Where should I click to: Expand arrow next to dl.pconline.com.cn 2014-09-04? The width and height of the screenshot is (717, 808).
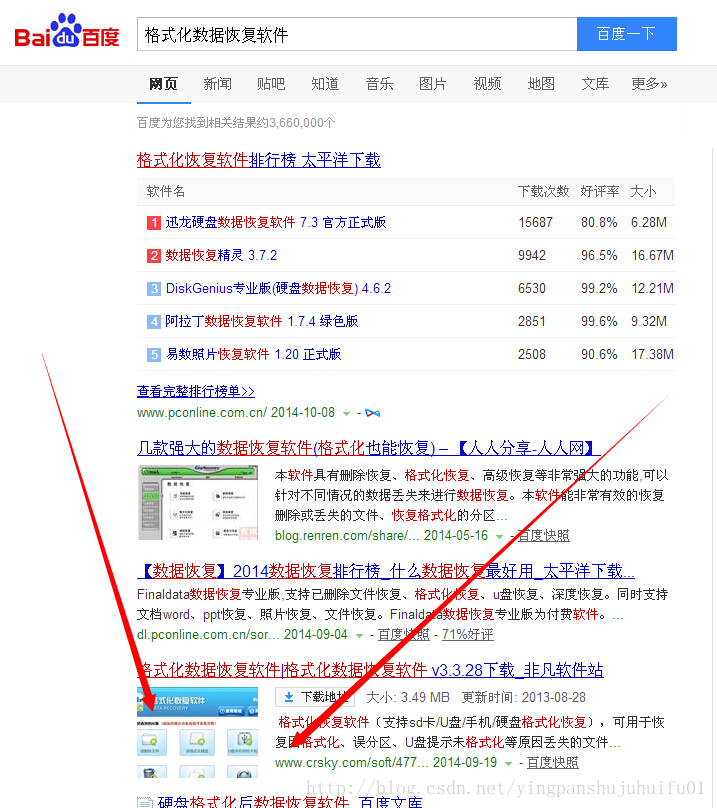point(359,636)
